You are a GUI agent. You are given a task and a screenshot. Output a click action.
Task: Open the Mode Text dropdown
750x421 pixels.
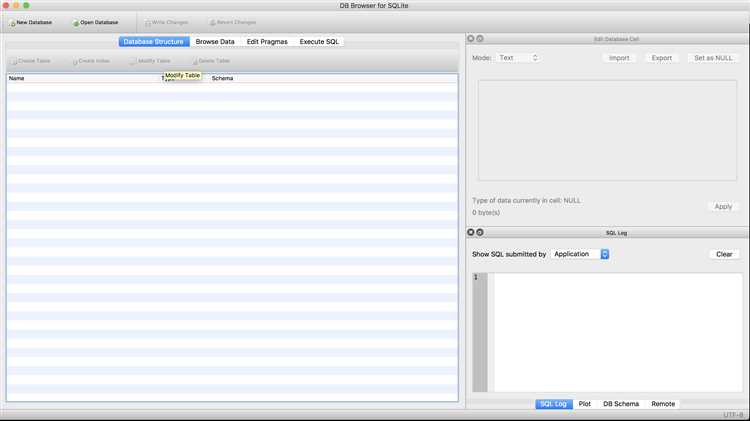pyautogui.click(x=518, y=58)
